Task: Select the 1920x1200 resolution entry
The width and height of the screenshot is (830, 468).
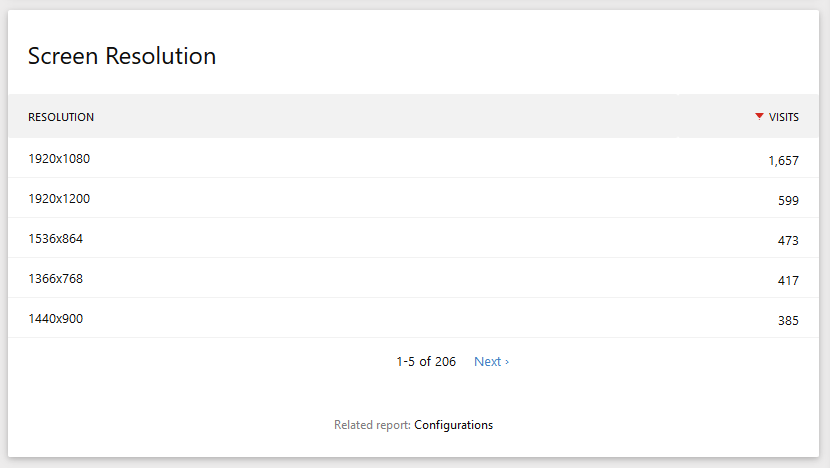Action: coord(59,199)
